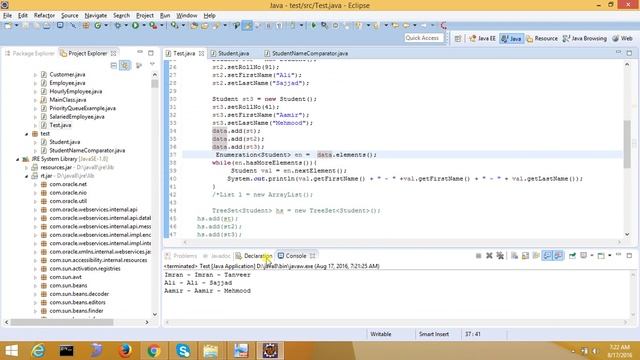Click the New file toolbar icon

(x=8, y=25)
